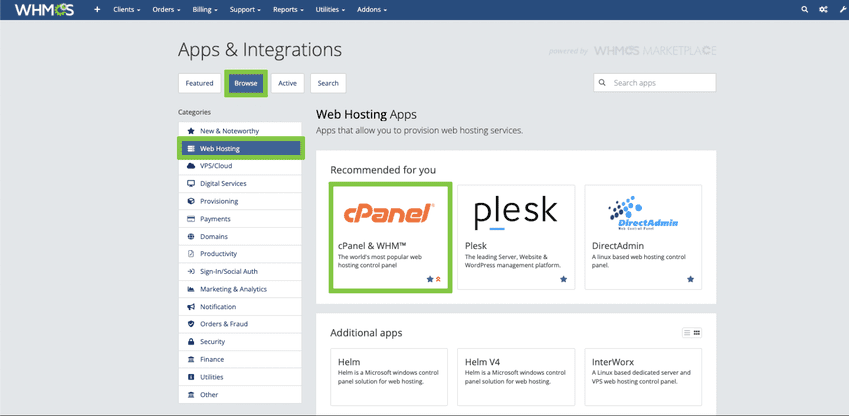Open the Addons dropdown menu
Image resolution: width=849 pixels, height=416 pixels.
tap(372, 10)
